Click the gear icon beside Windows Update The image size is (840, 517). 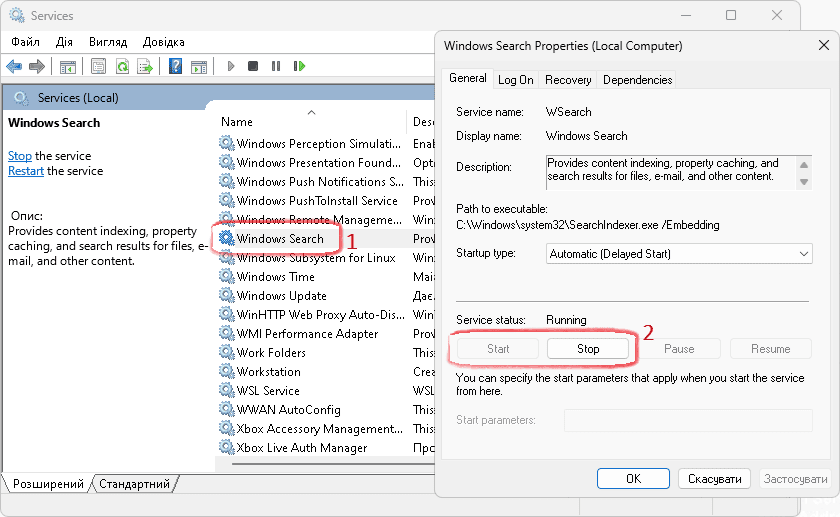coord(227,295)
